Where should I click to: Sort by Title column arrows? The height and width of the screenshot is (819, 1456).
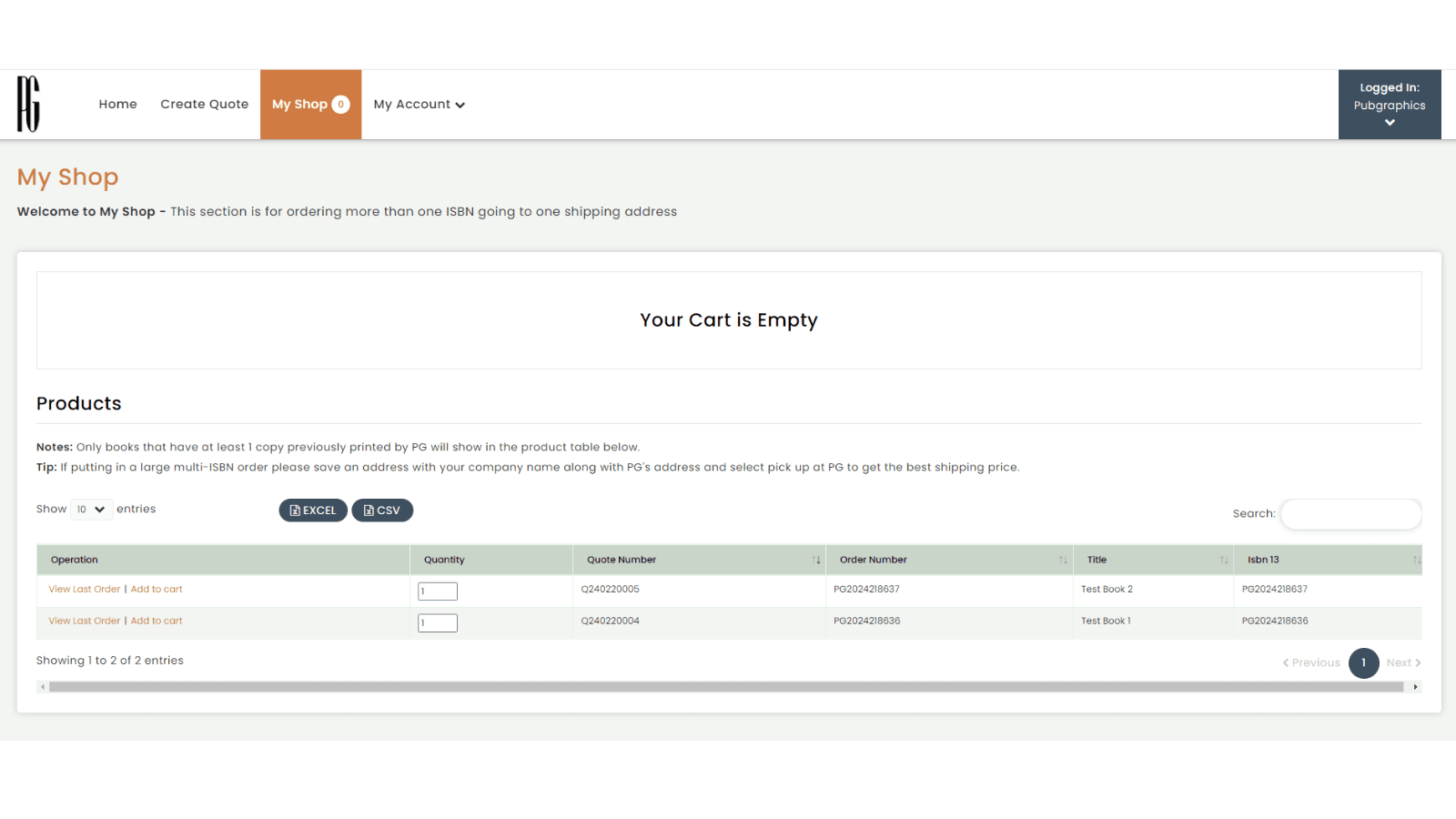1223,561
